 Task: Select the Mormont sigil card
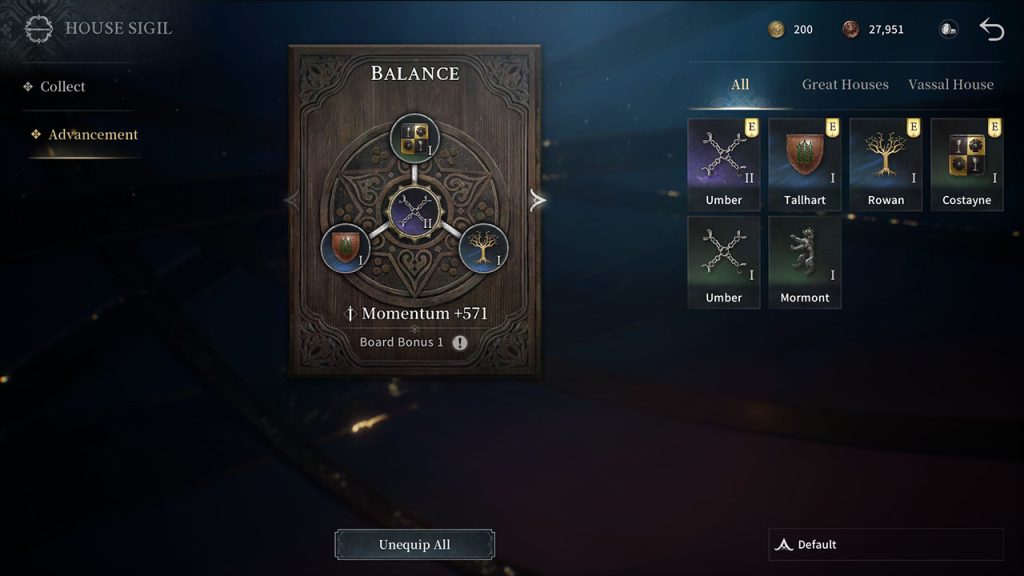tap(805, 263)
